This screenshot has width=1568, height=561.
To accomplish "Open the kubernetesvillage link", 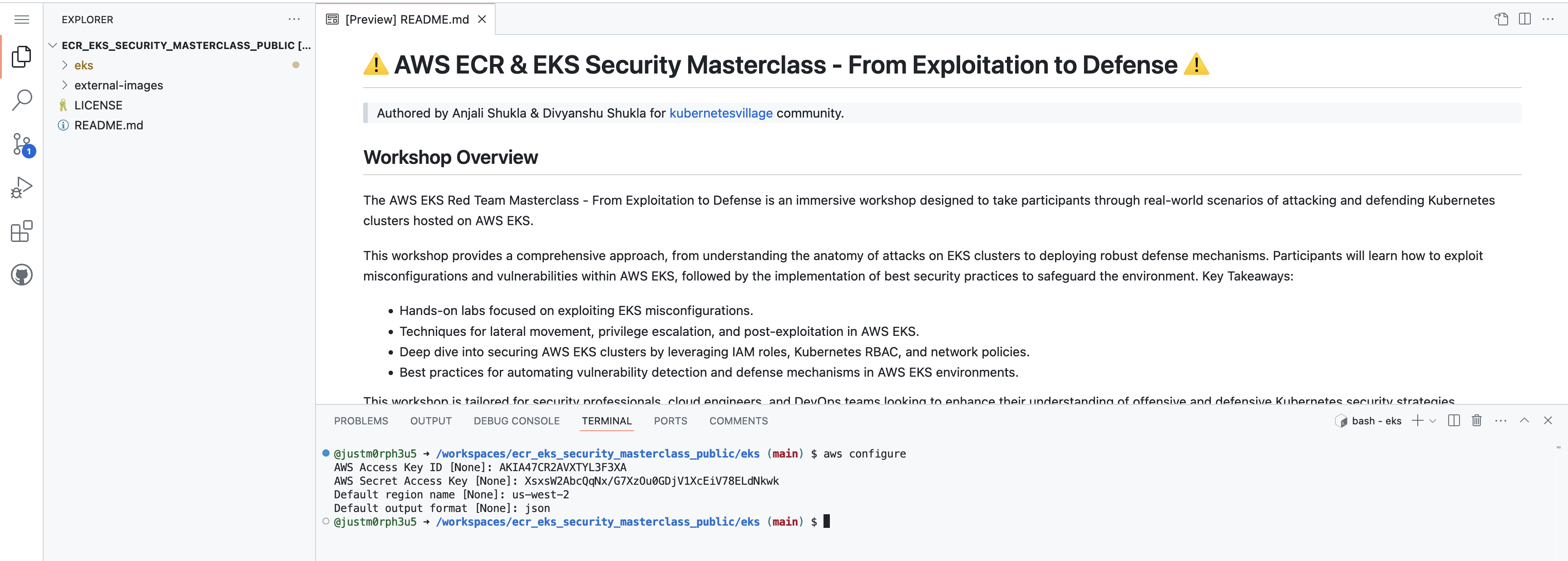I will tap(720, 113).
